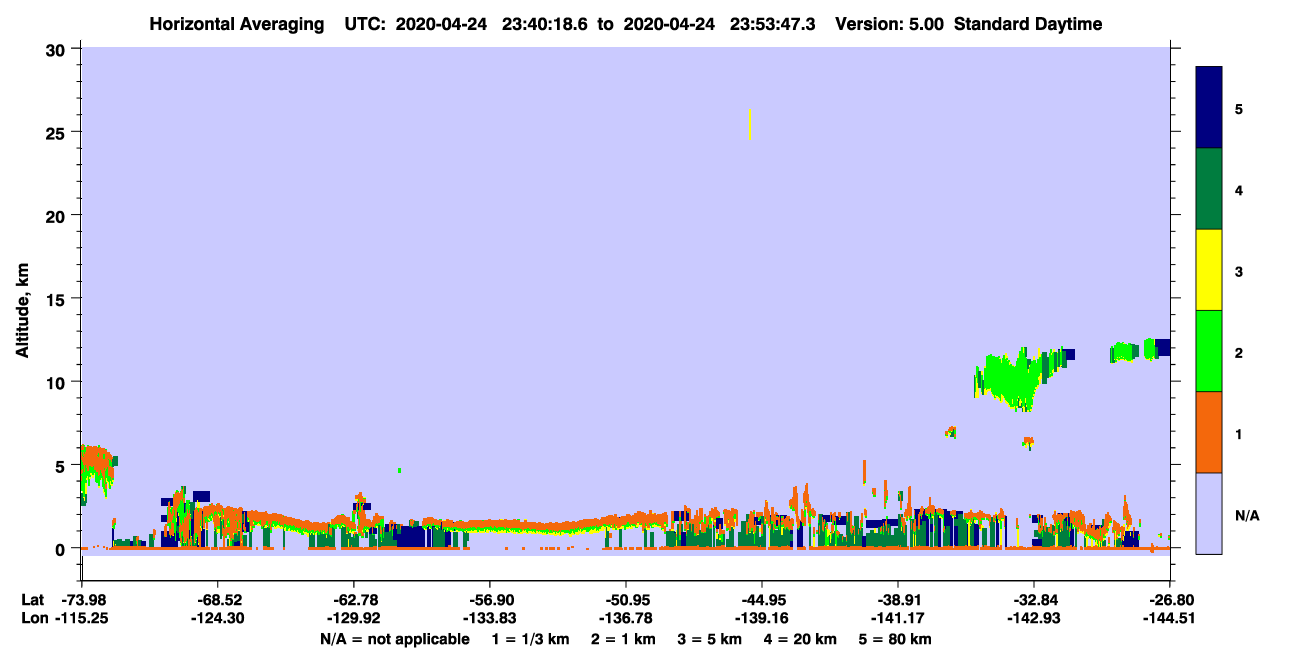Click the yellow color bar segment 3
This screenshot has width=1300, height=667.
tap(1209, 270)
